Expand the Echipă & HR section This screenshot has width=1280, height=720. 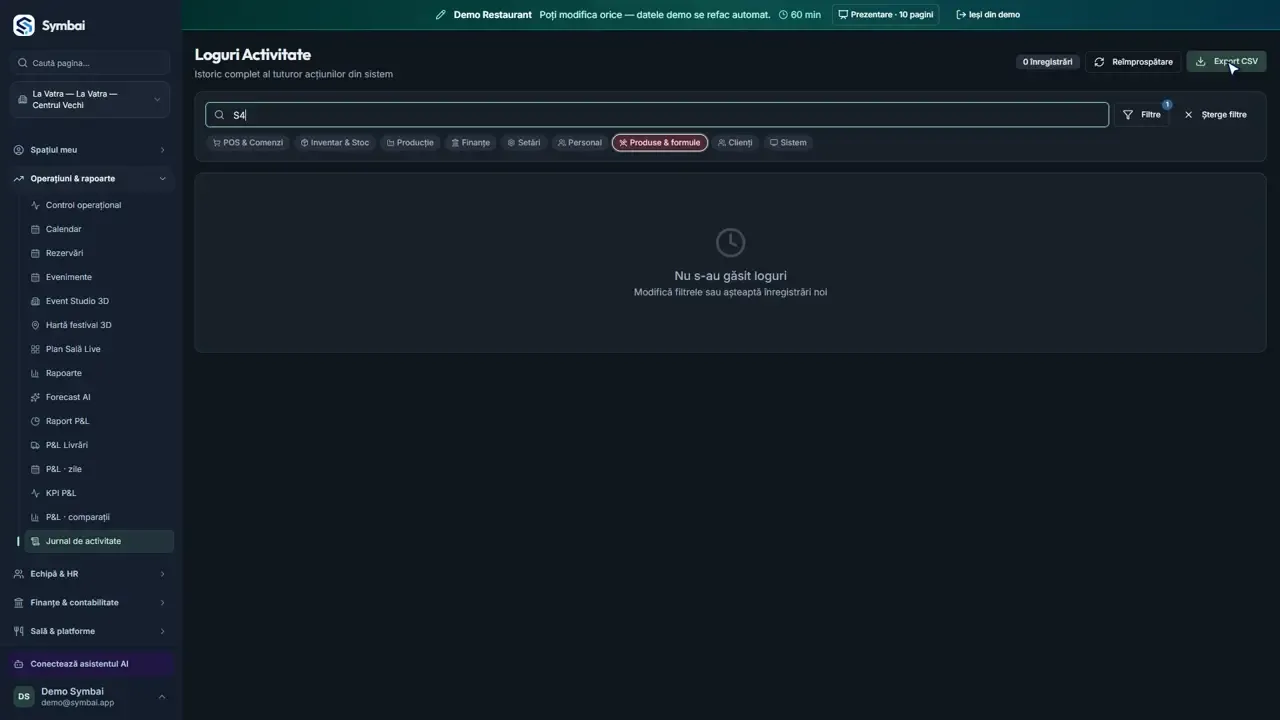[91, 574]
